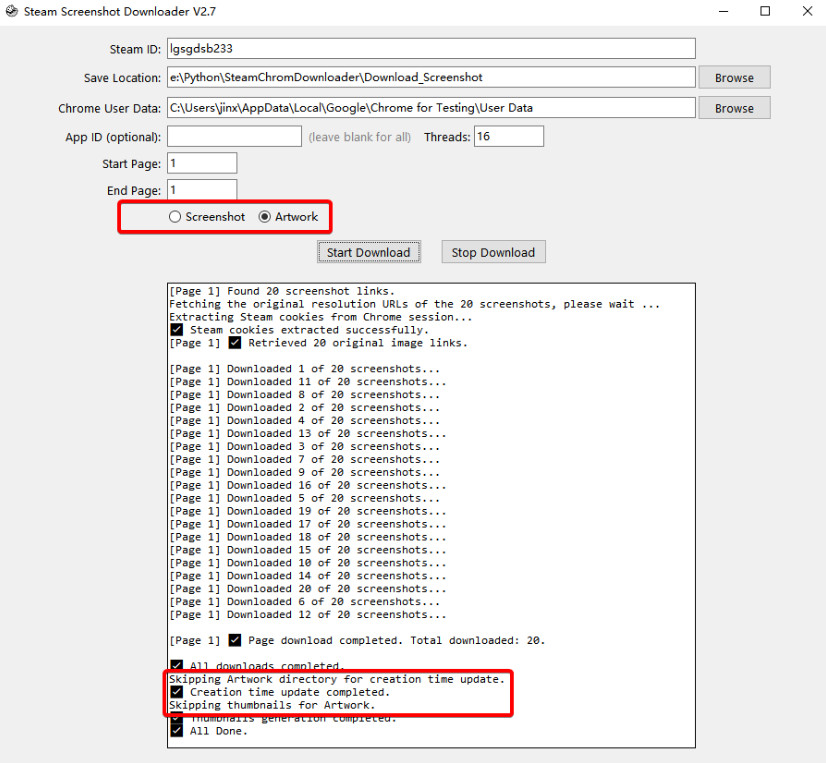The image size is (826, 763).
Task: Click 'Page download completed. Total downloaded: 20.' line
Action: coord(357,640)
